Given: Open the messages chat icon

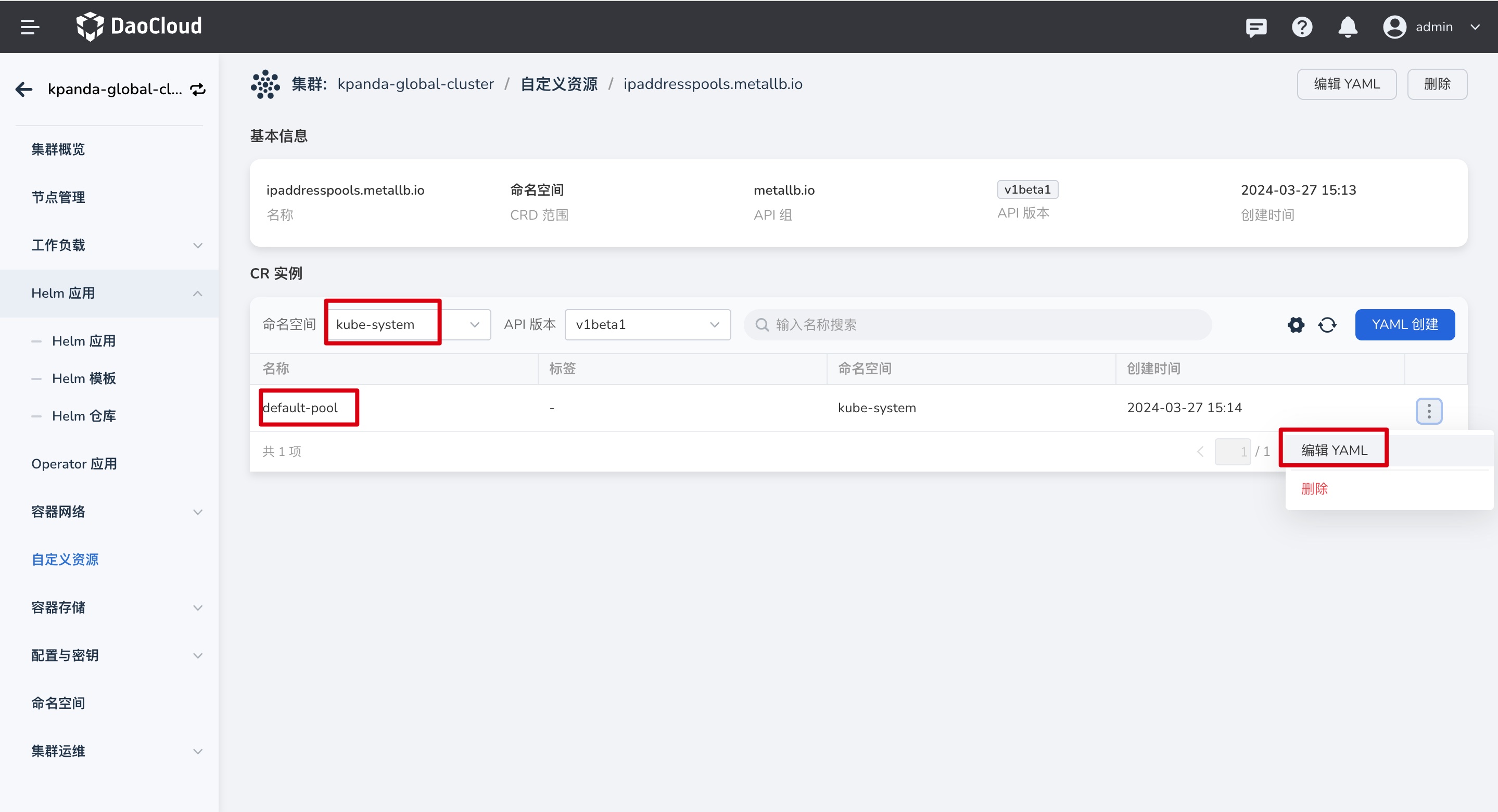Looking at the screenshot, I should (1256, 27).
